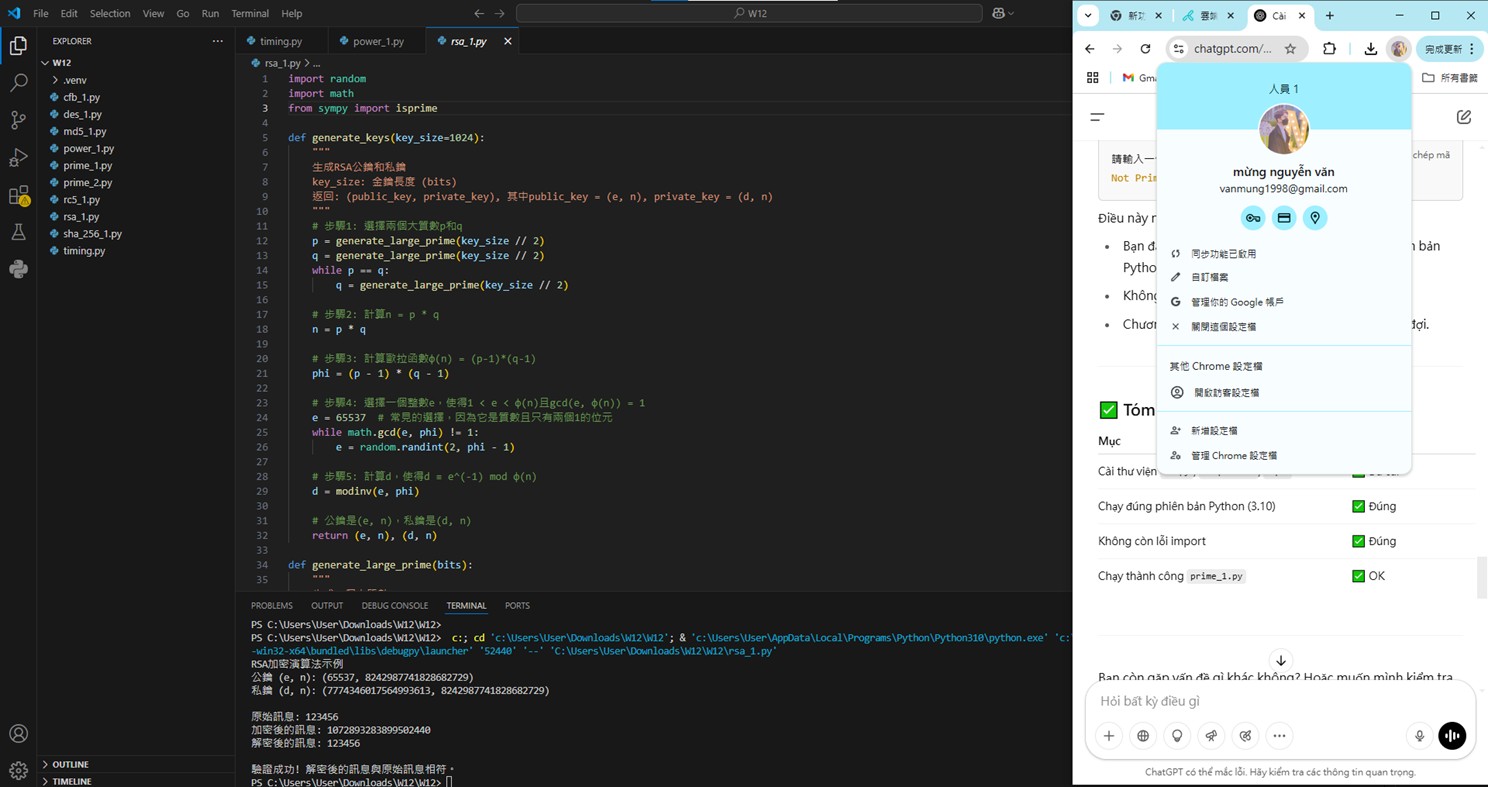Viewport: 1488px width, 787px height.
Task: Open the Extensions view
Action: [18, 196]
